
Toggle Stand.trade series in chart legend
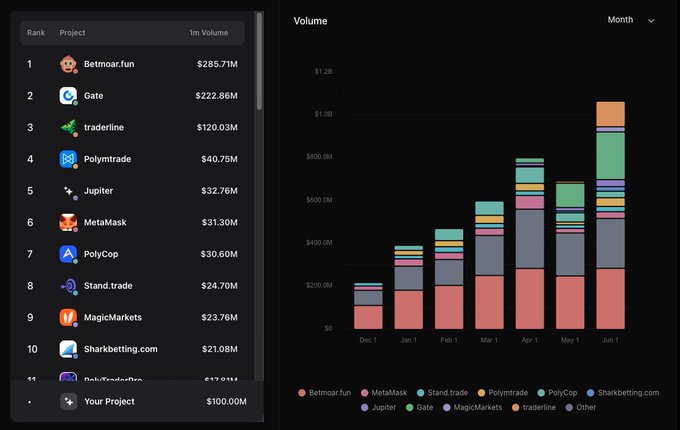point(442,393)
